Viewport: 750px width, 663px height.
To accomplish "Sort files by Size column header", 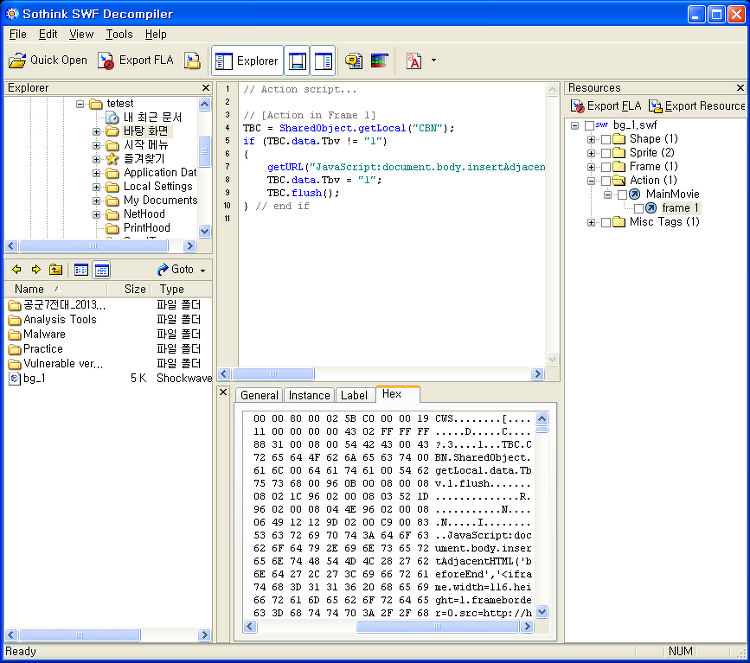I will pyautogui.click(x=129, y=289).
